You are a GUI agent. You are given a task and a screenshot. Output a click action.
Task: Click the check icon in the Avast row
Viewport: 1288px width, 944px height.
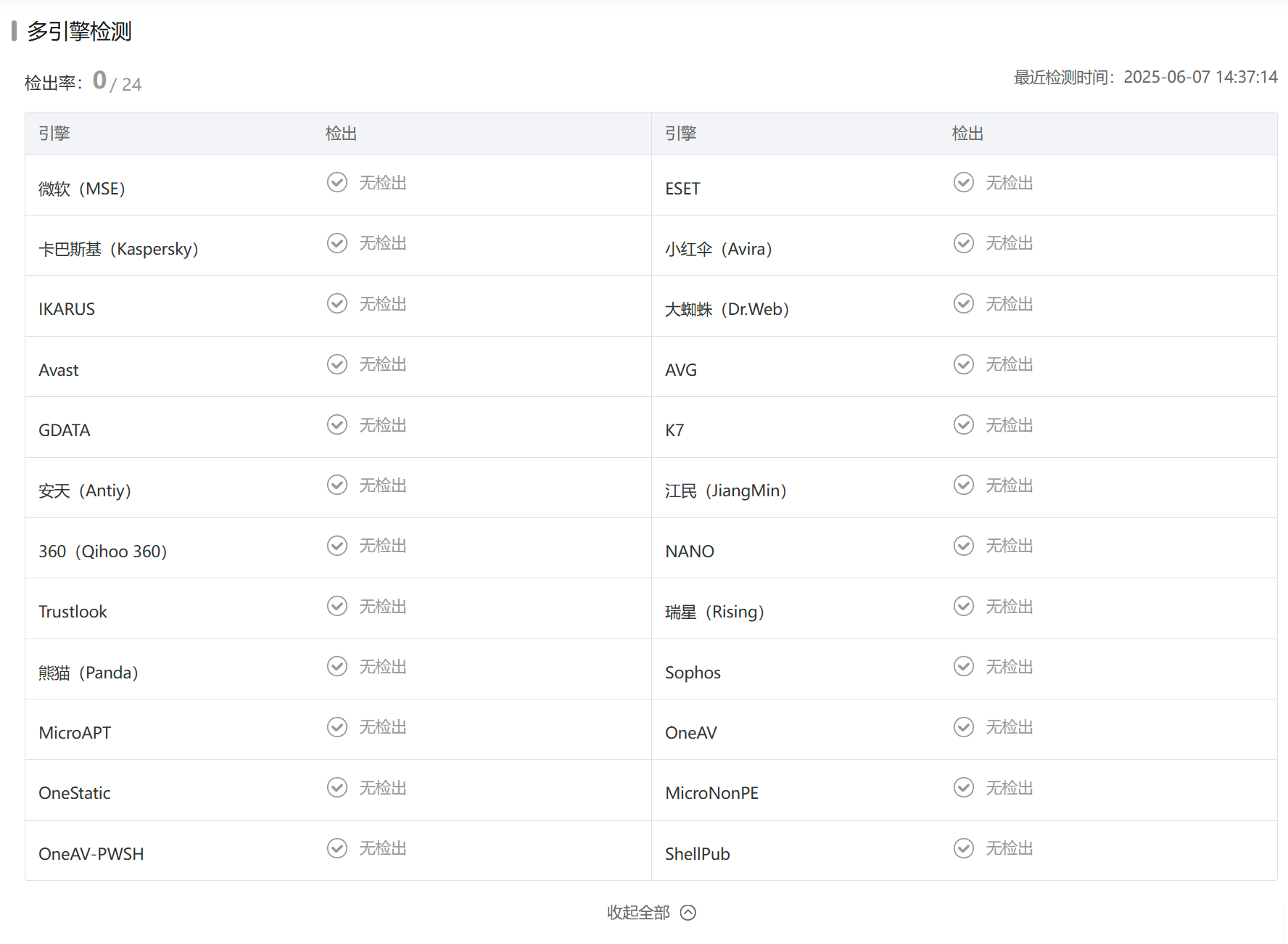(337, 364)
